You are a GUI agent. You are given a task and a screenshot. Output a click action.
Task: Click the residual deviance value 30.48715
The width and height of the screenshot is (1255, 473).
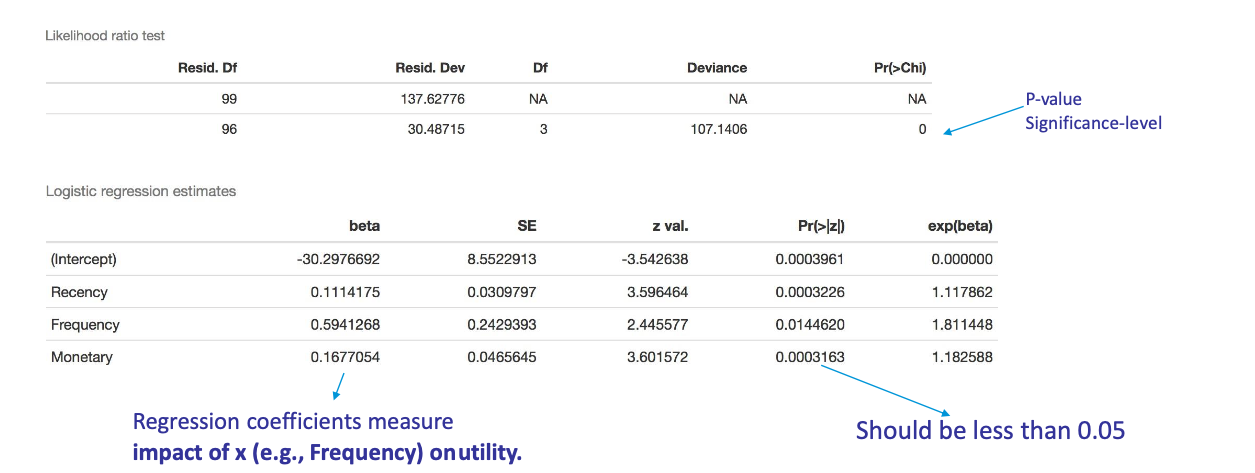point(435,129)
